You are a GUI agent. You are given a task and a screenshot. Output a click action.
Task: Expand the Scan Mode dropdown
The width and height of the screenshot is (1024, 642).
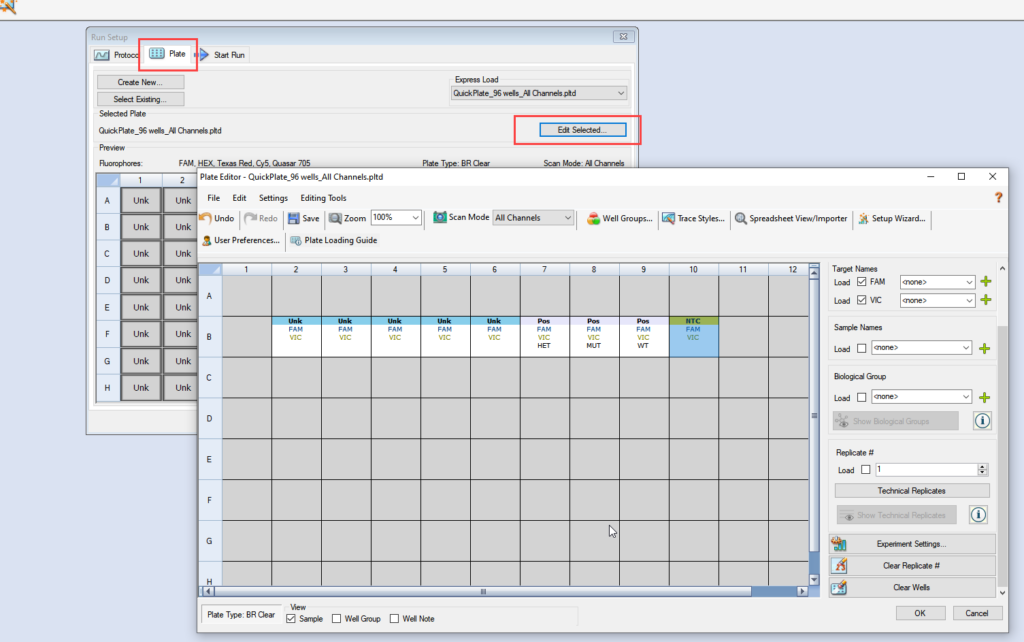tap(568, 218)
